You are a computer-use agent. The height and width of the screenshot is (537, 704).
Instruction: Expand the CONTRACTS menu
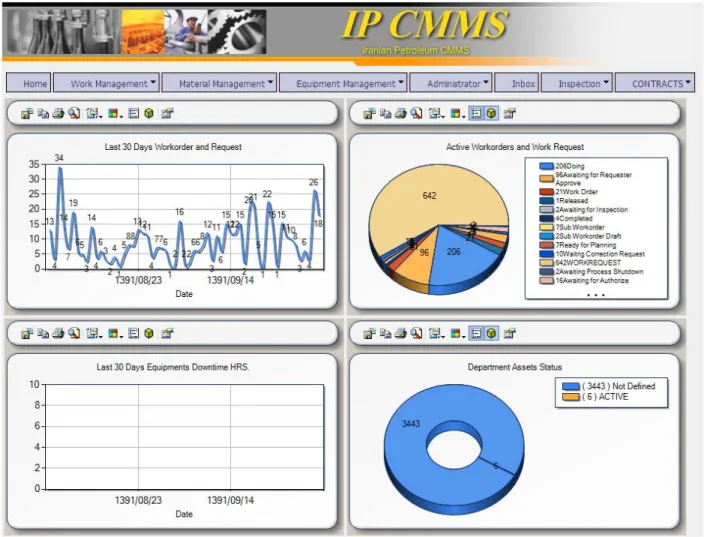(655, 83)
